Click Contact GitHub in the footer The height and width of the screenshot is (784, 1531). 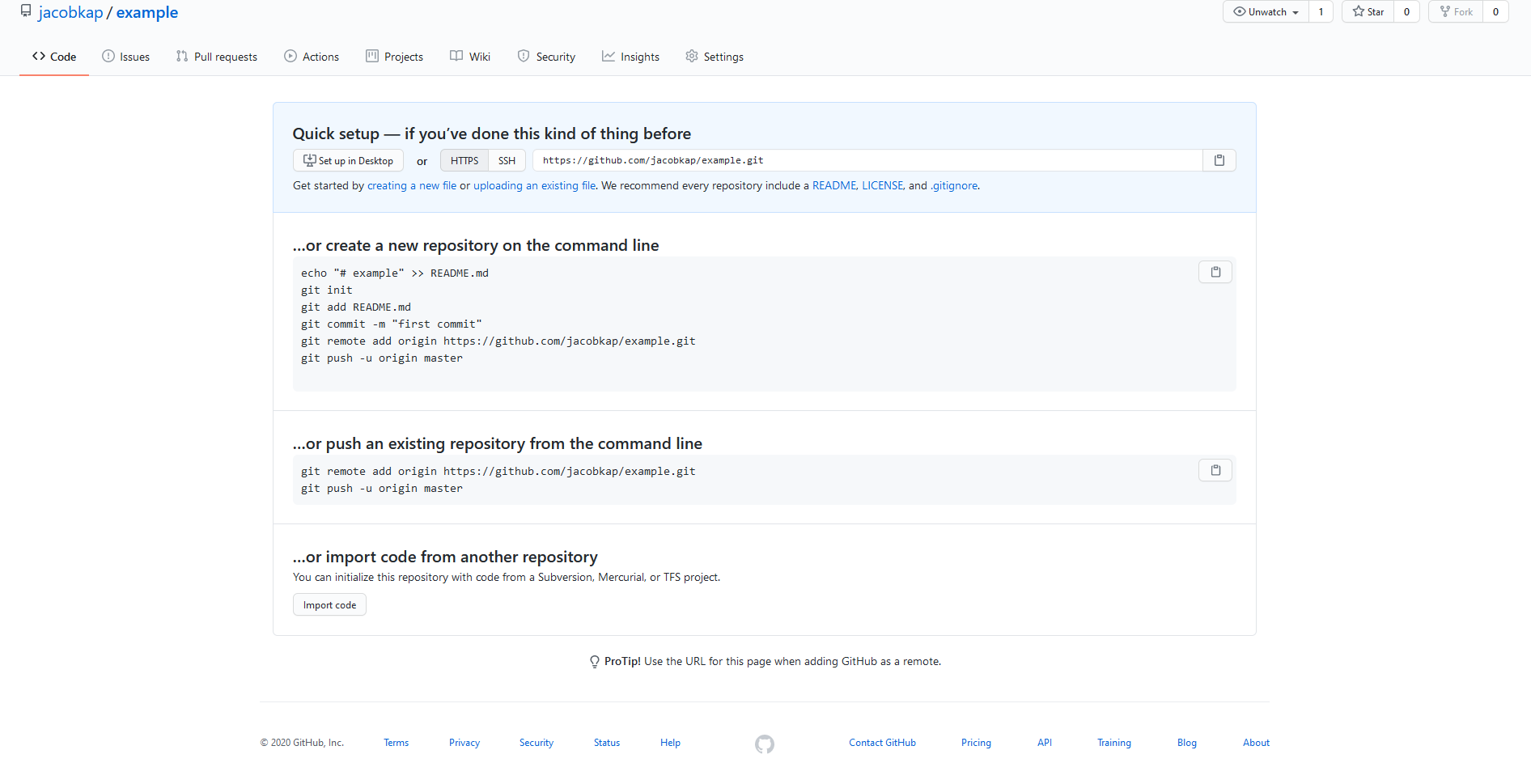pyautogui.click(x=882, y=743)
